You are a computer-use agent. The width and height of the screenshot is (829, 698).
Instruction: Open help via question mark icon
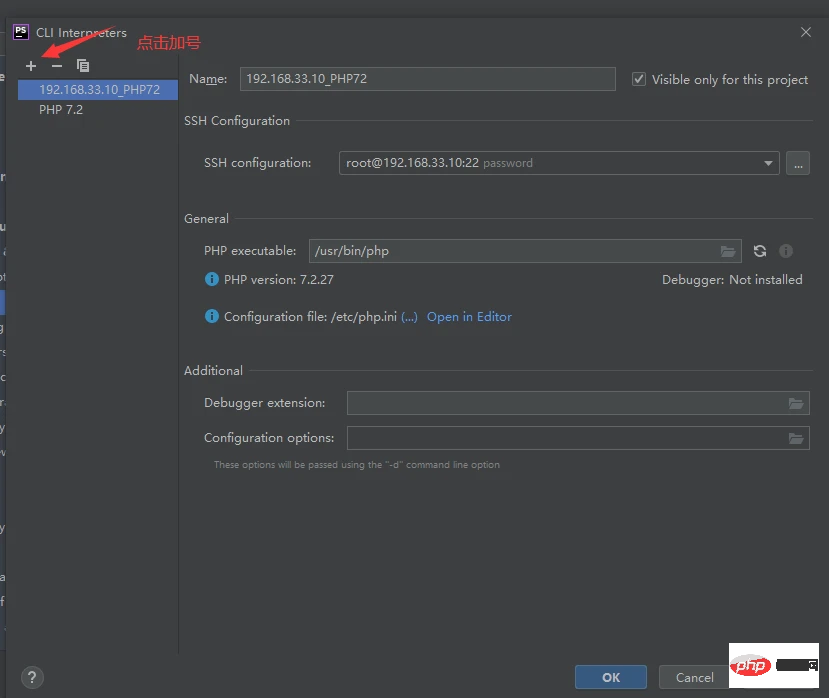[31, 677]
